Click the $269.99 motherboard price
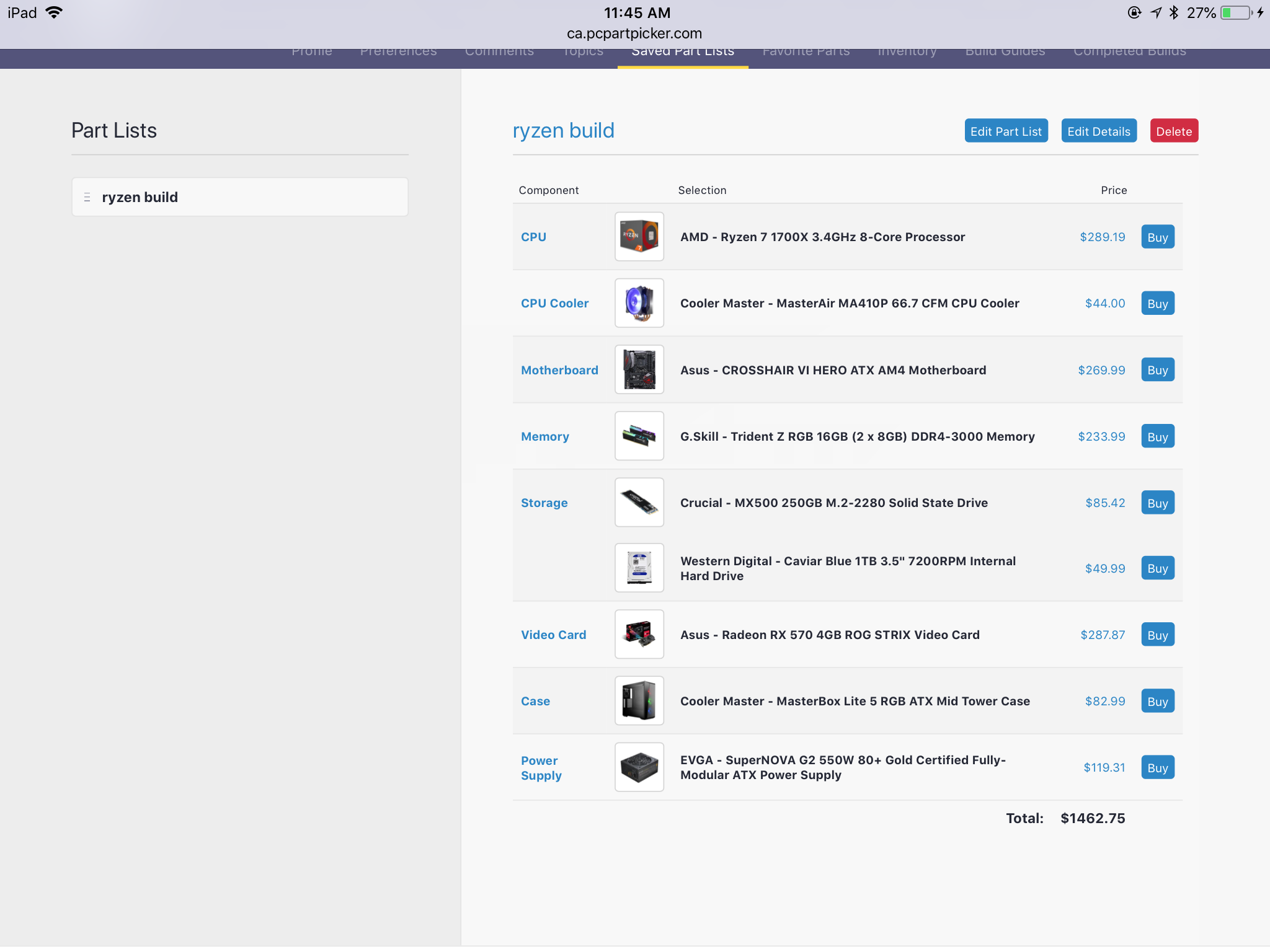The width and height of the screenshot is (1270, 952). click(x=1101, y=370)
